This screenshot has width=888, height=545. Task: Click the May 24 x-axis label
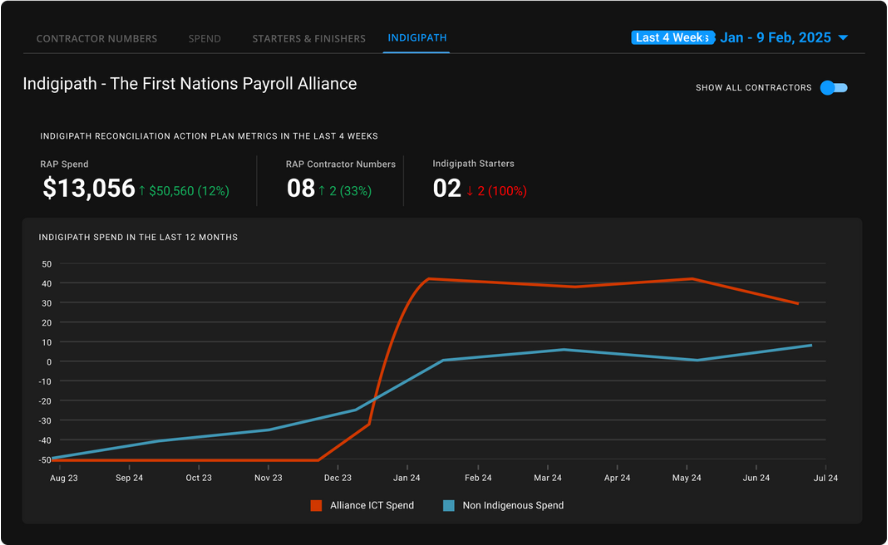686,478
